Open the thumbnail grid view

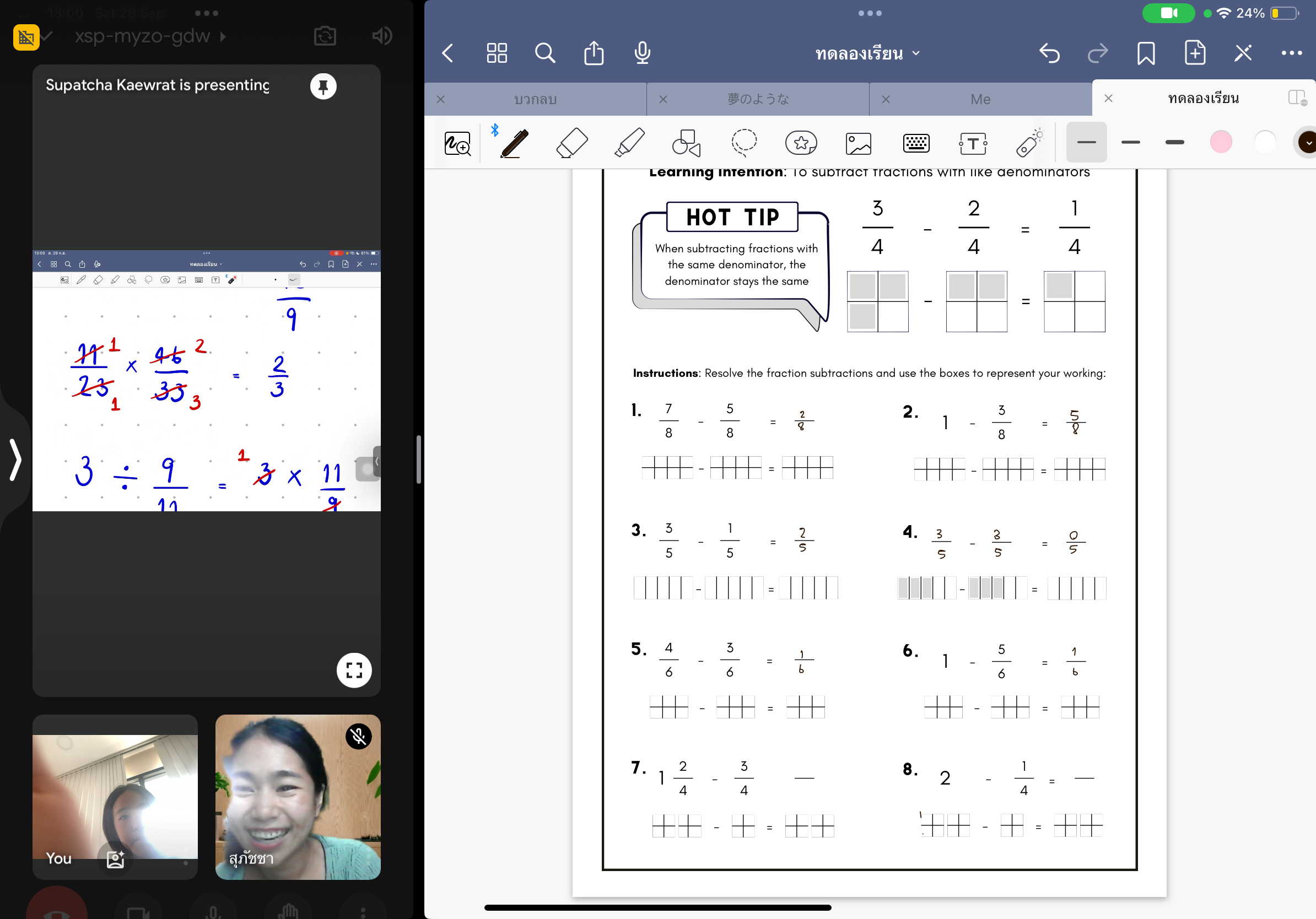(x=497, y=53)
